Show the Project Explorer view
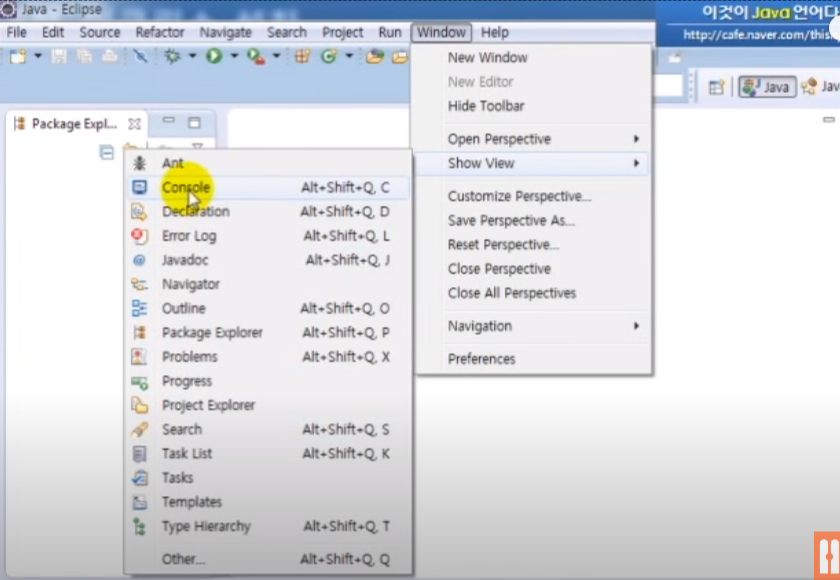 click(268, 405)
